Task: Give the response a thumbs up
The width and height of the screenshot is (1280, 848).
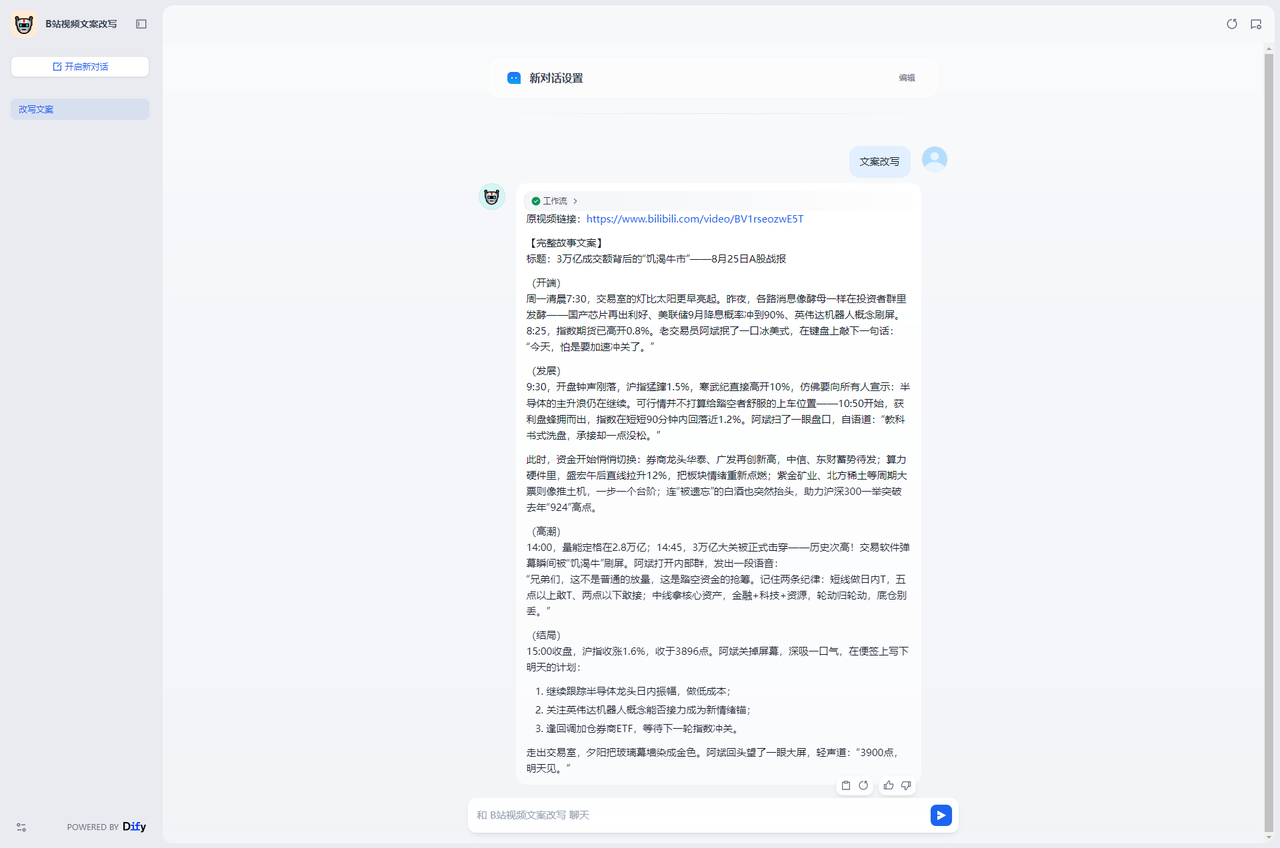Action: (x=889, y=786)
